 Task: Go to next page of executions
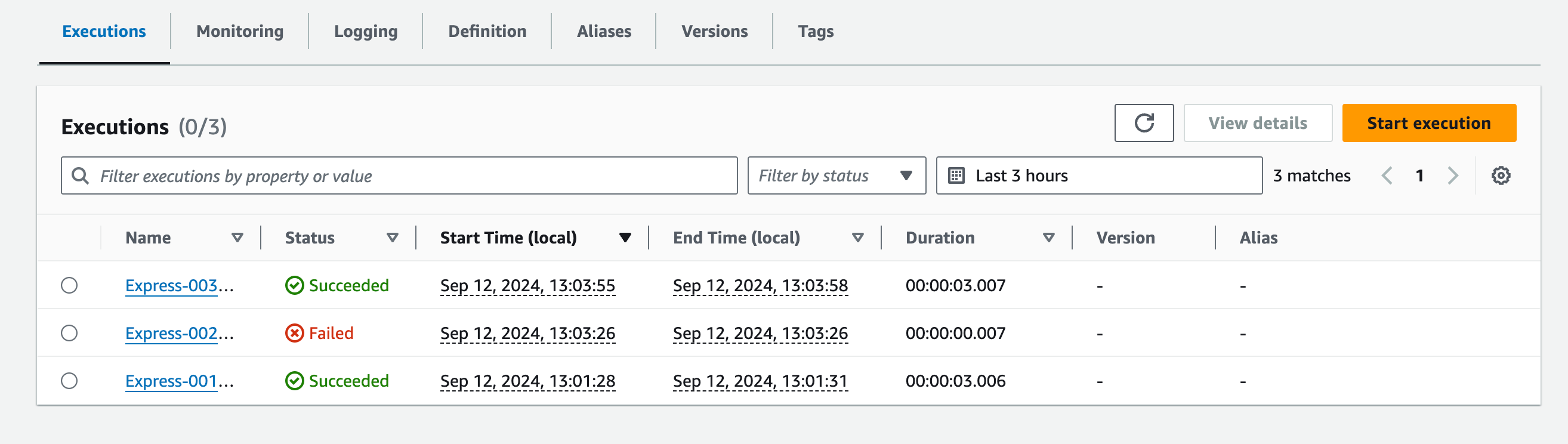point(1452,176)
